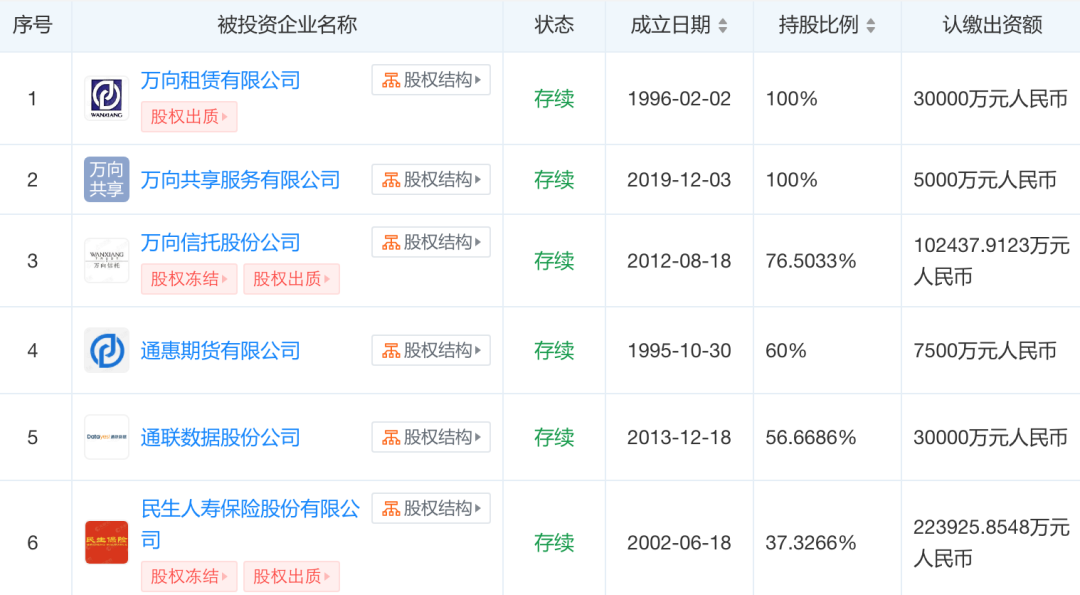
Task: Click the 万向租赁有限公司 company logo
Action: (x=106, y=99)
